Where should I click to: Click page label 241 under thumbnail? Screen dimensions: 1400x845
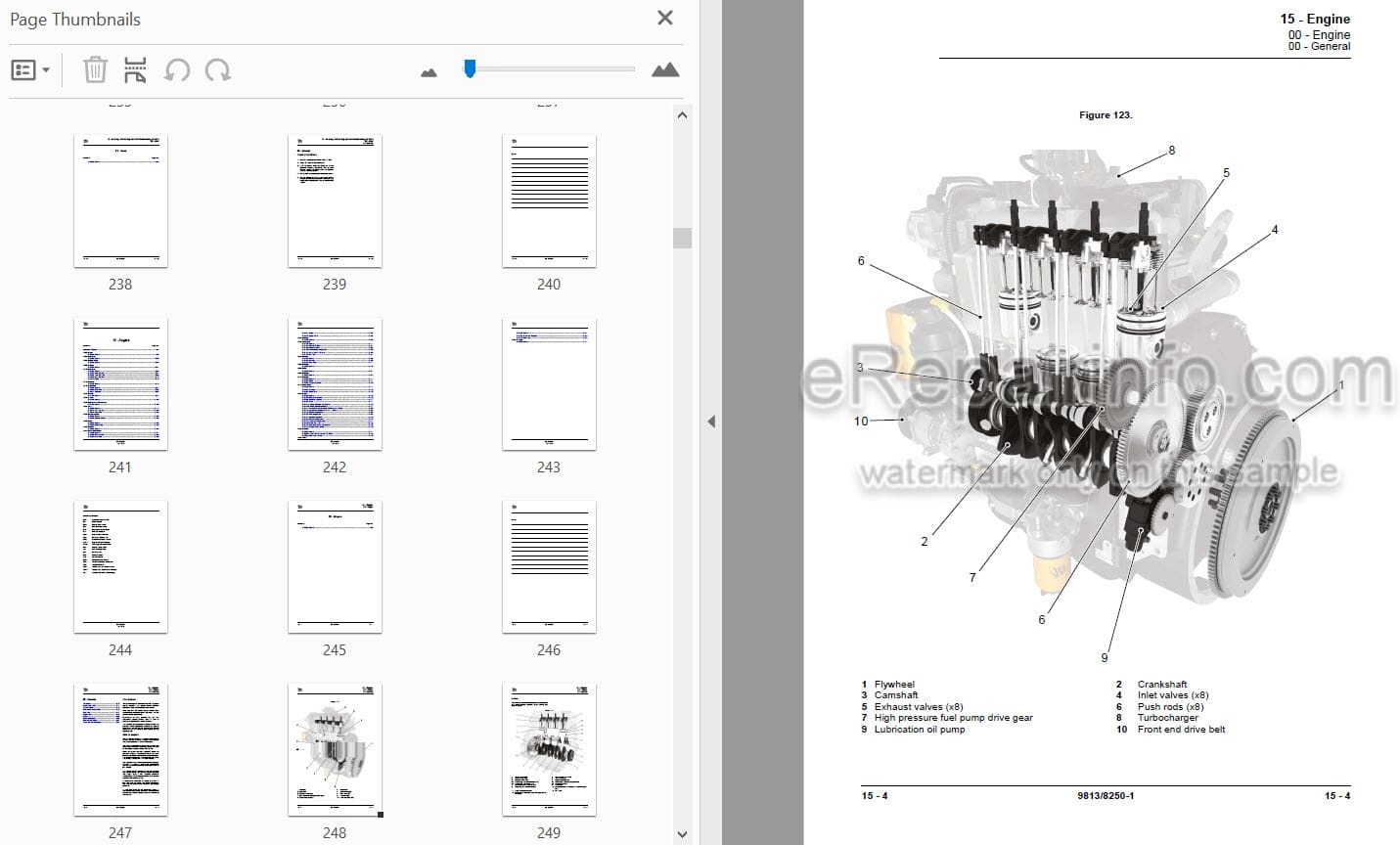click(x=120, y=467)
